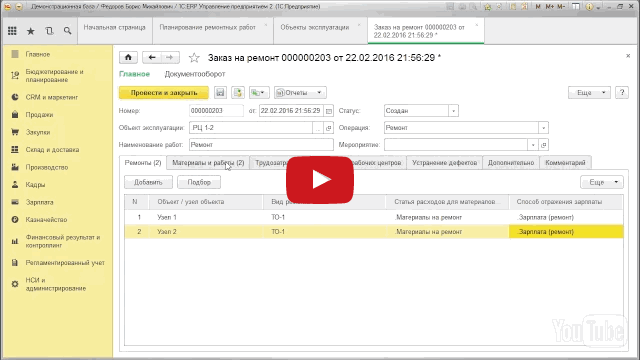This screenshot has height=360, width=640.
Task: Click highlighted Зарплата (ремонт) cell in row 2
Action: coord(566,232)
